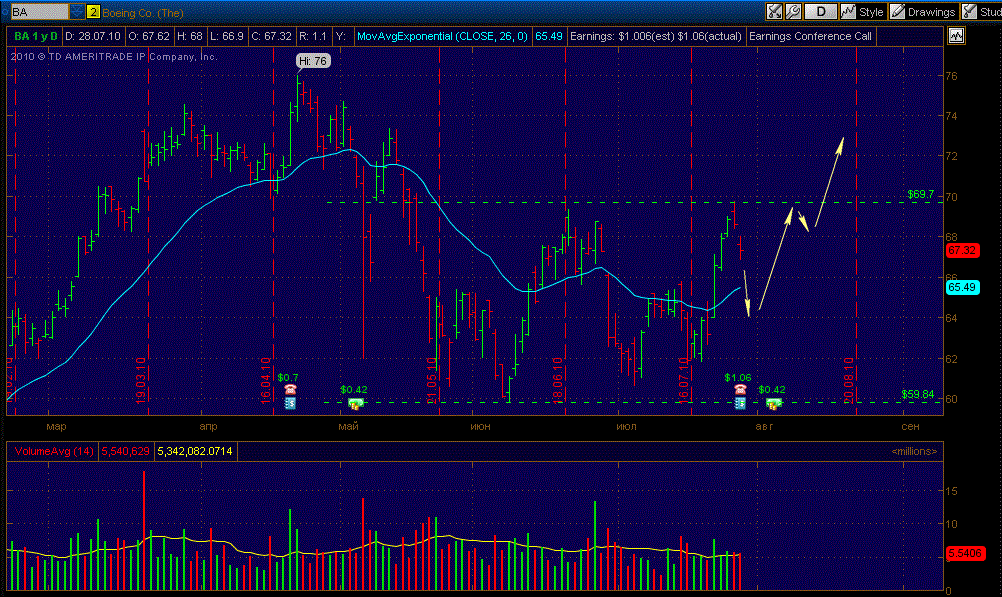
Task: Click the August $0.42 dividend icon
Action: (774, 403)
